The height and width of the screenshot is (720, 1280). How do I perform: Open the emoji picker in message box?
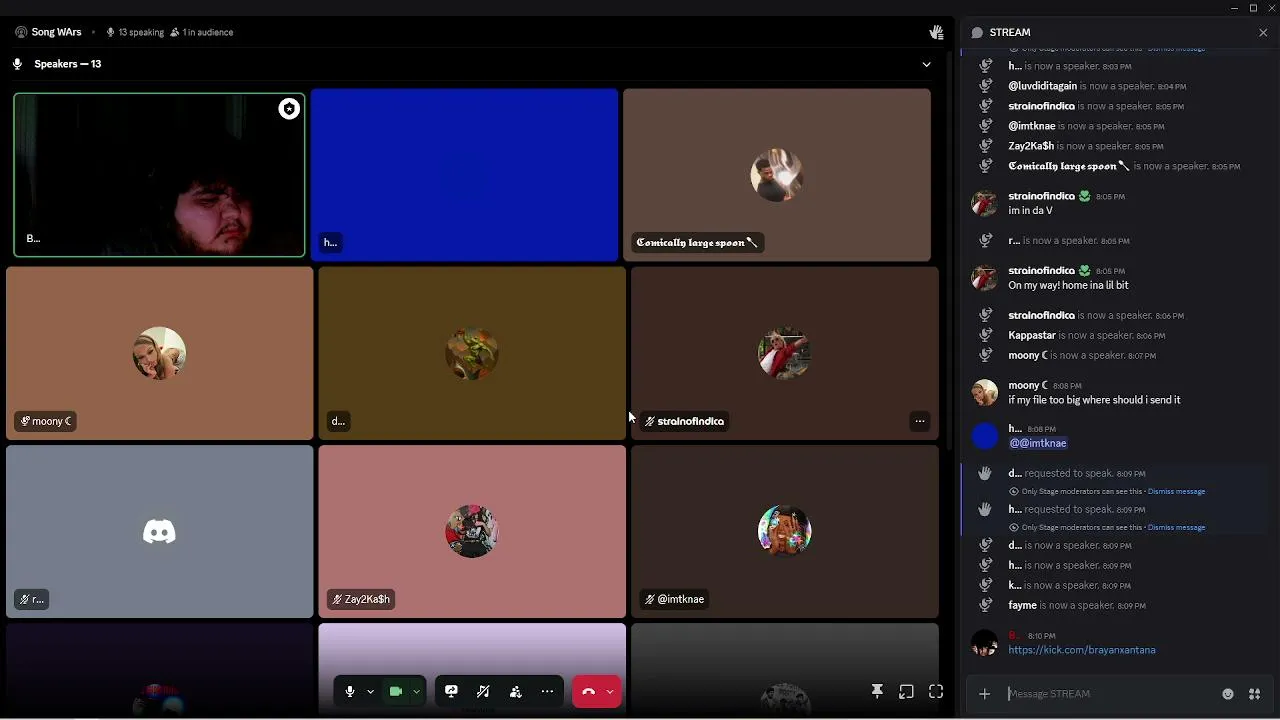click(x=1228, y=694)
